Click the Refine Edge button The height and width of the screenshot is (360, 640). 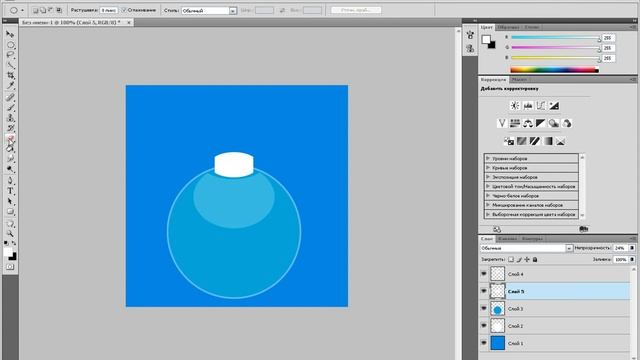pos(356,10)
